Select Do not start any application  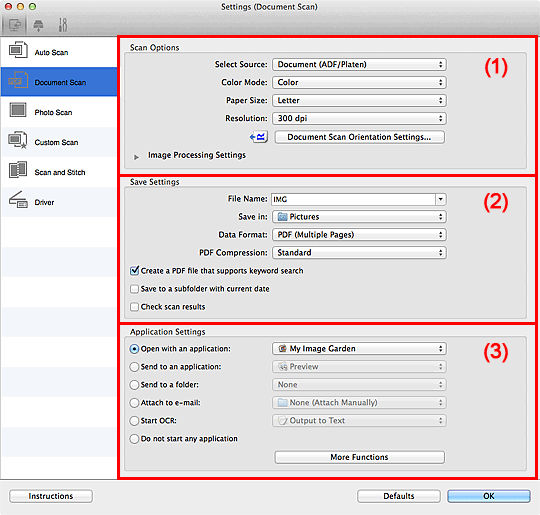134,439
